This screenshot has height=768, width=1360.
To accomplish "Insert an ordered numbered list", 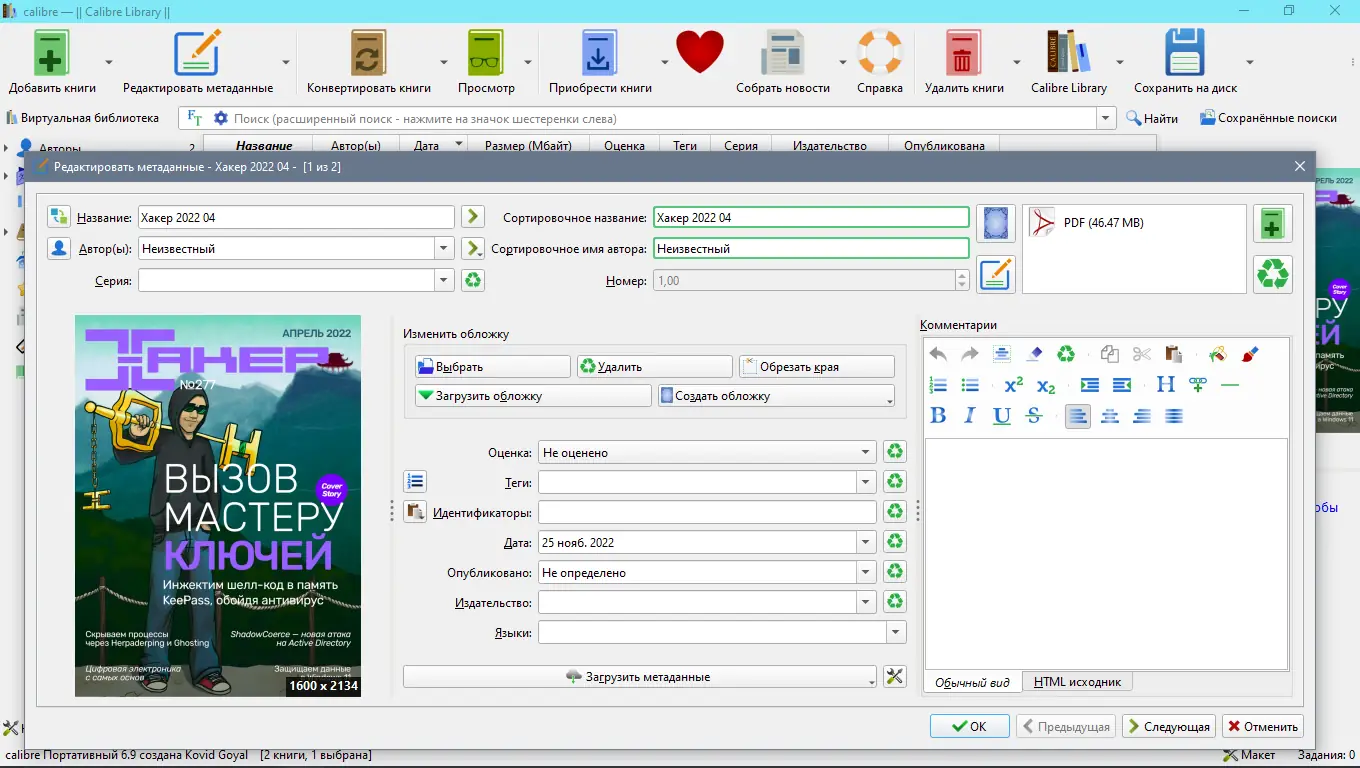I will (x=938, y=385).
